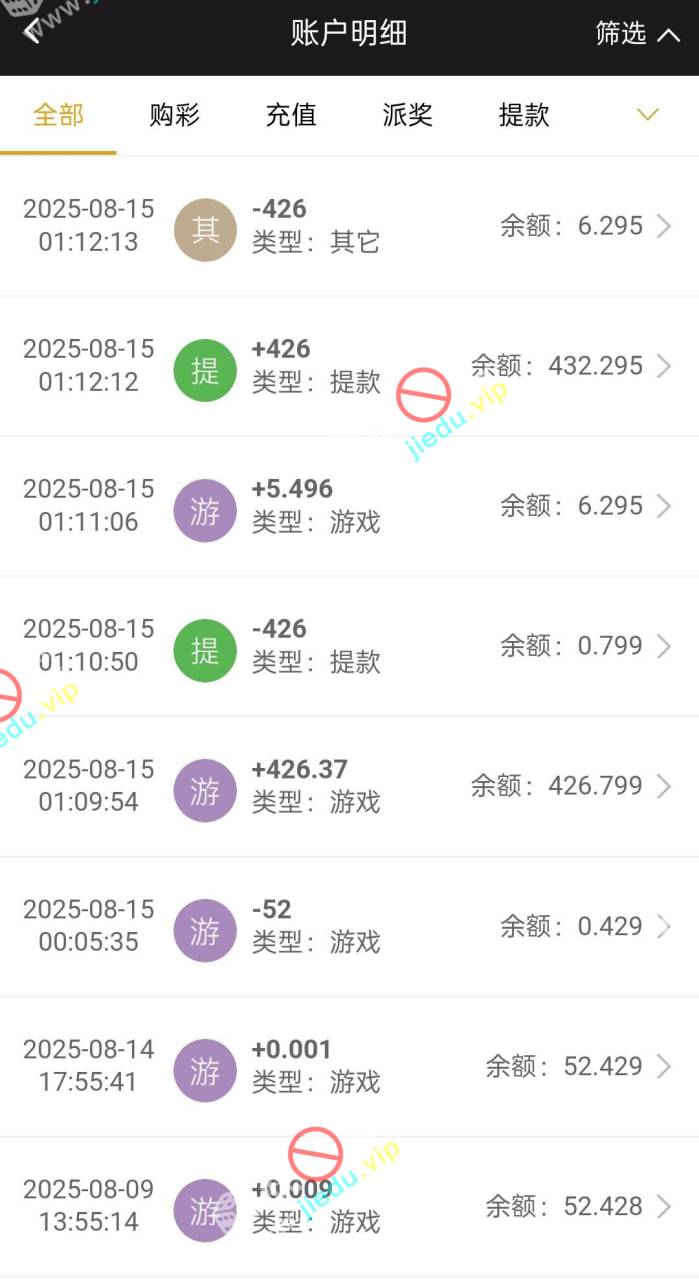The image size is (699, 1280).
Task: Open details arrow for balance 52.429
Action: [x=663, y=1067]
